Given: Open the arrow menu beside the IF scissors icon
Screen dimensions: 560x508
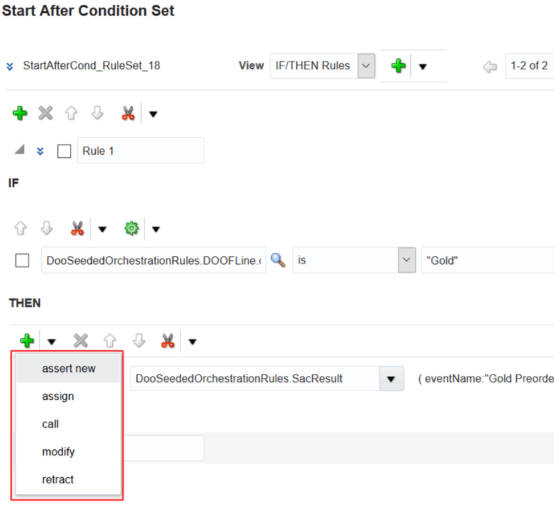Looking at the screenshot, I should tap(102, 229).
